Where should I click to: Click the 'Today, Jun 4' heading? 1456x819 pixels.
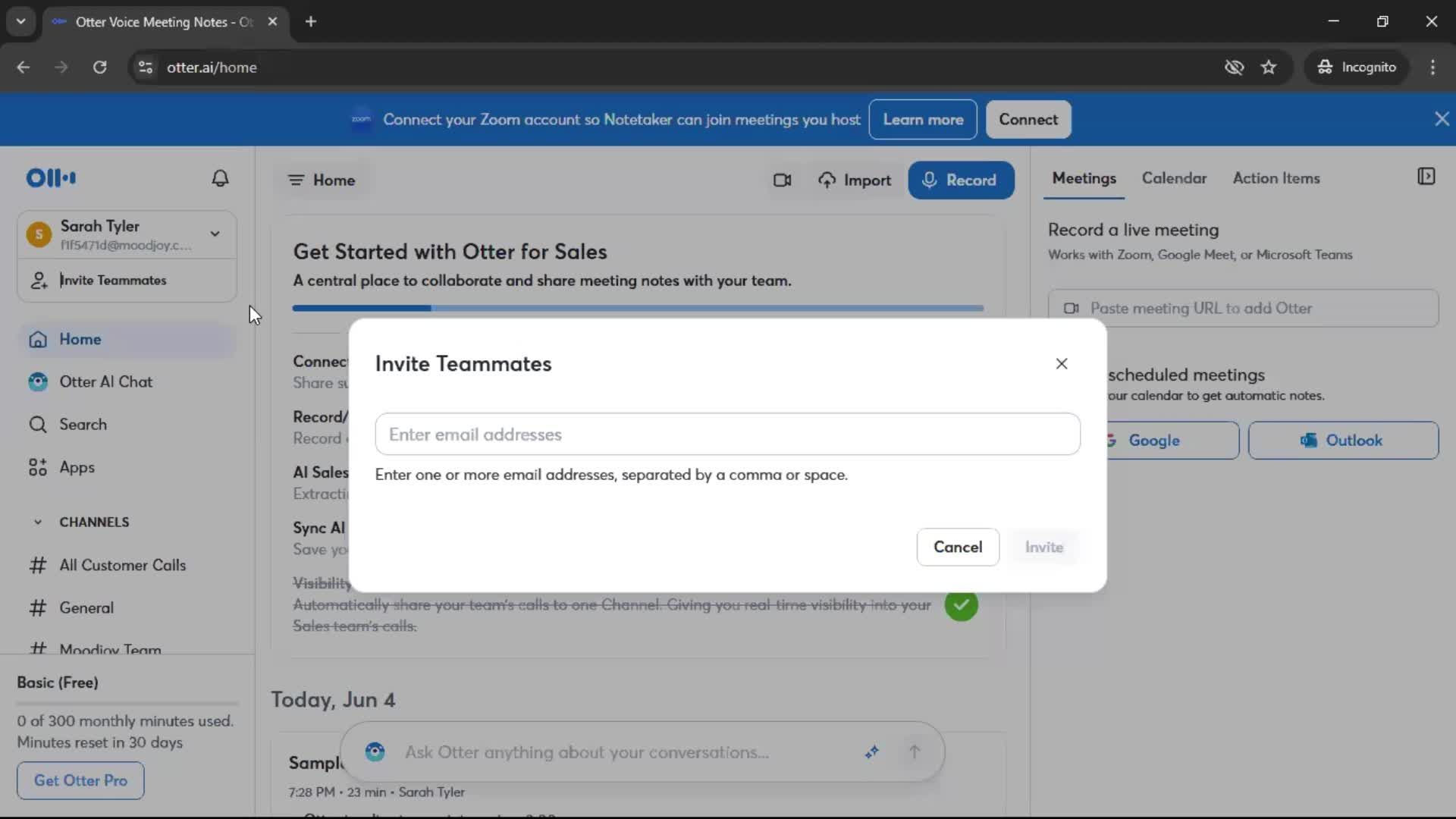333,700
